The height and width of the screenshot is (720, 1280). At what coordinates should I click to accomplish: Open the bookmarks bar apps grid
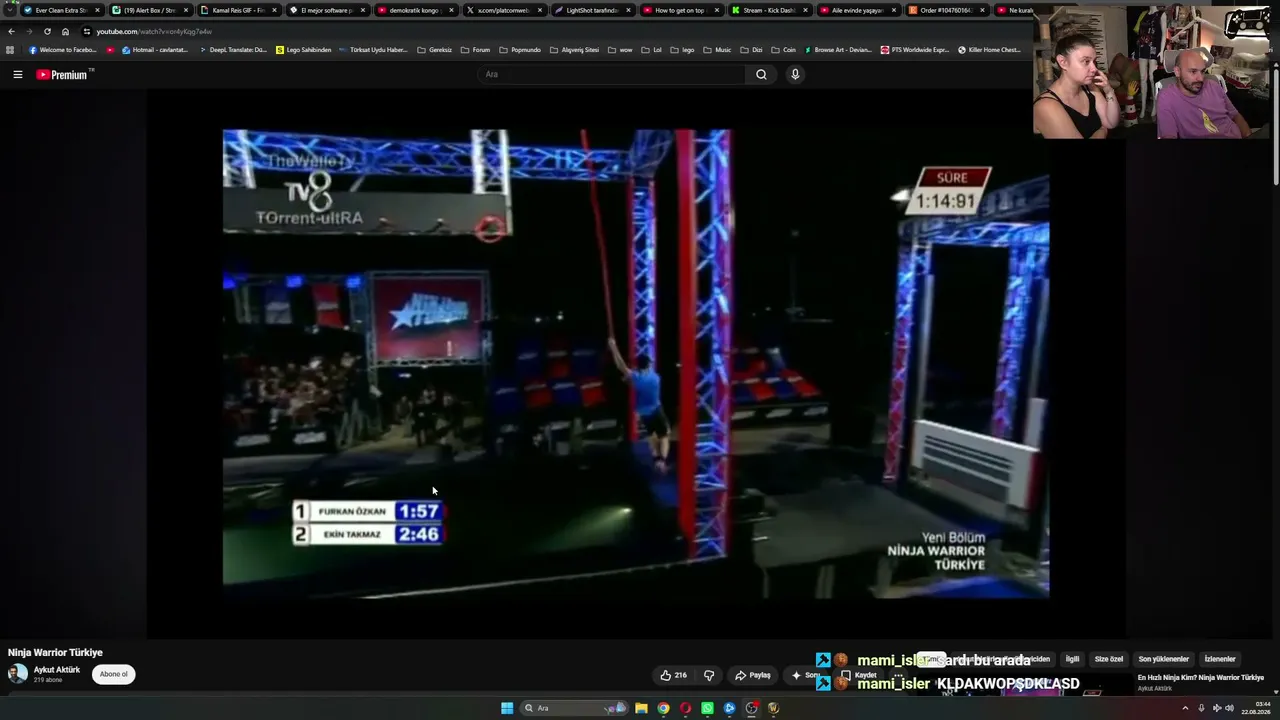pos(10,50)
